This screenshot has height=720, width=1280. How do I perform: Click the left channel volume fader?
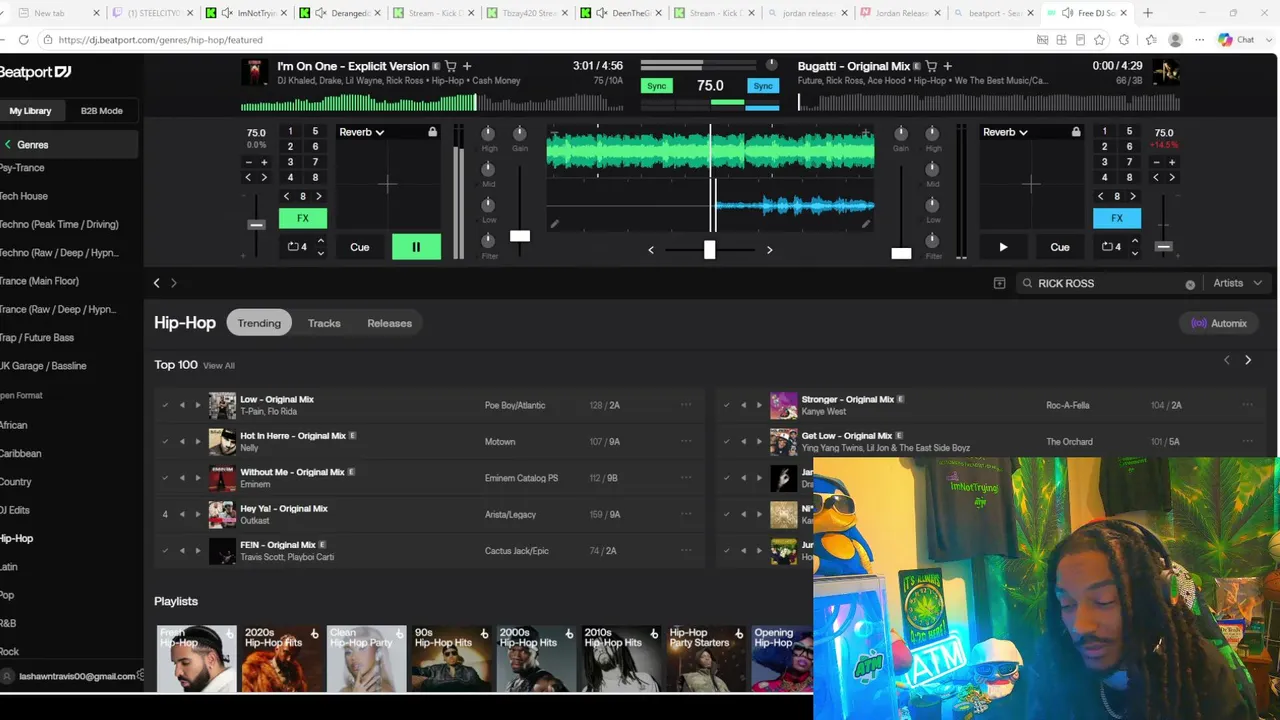[x=520, y=236]
